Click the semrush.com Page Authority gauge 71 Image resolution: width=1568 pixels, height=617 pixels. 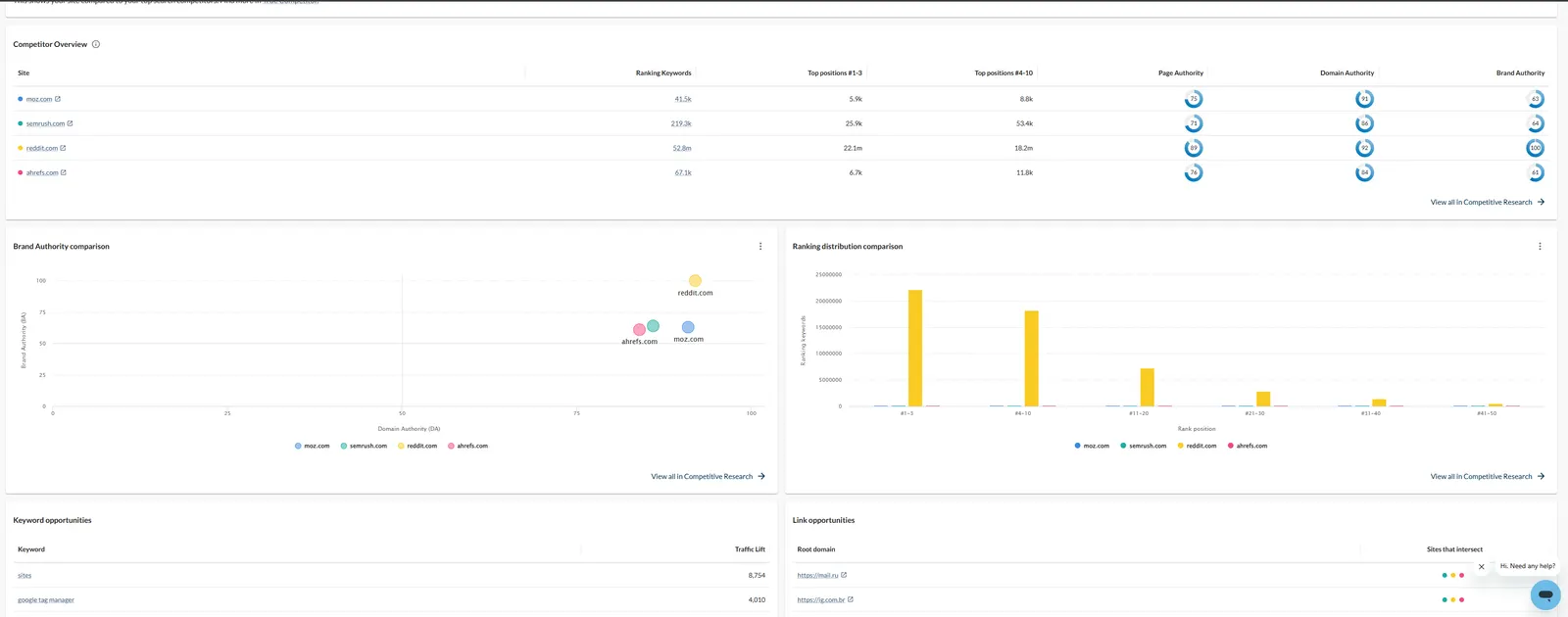pos(1194,123)
